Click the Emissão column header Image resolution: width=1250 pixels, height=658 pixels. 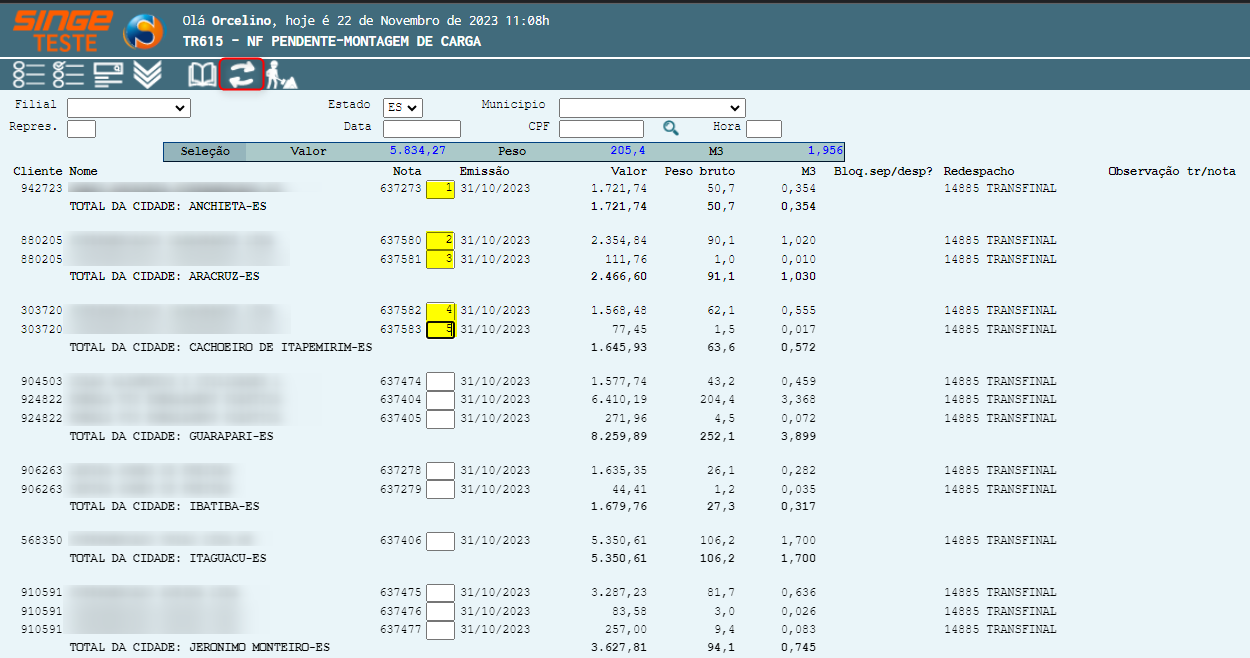click(x=485, y=172)
